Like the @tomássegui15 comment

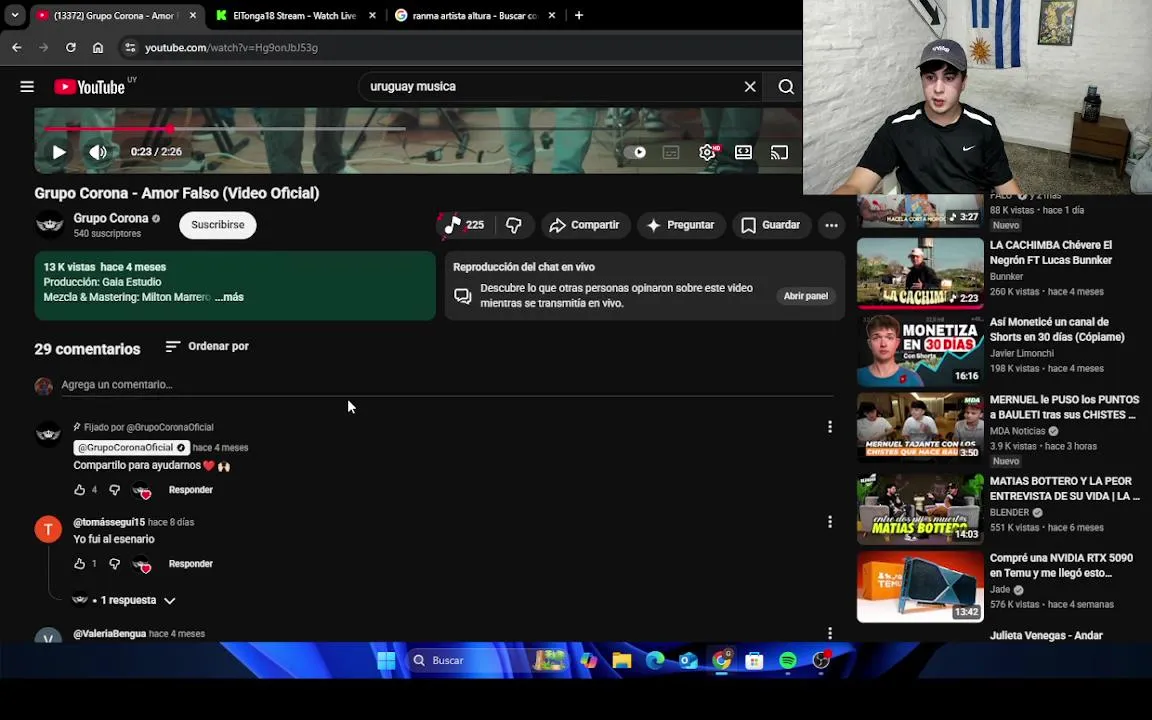click(79, 564)
